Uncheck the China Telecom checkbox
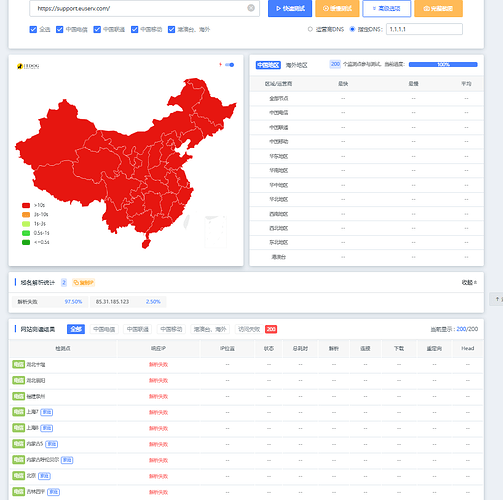The image size is (503, 500). click(60, 29)
